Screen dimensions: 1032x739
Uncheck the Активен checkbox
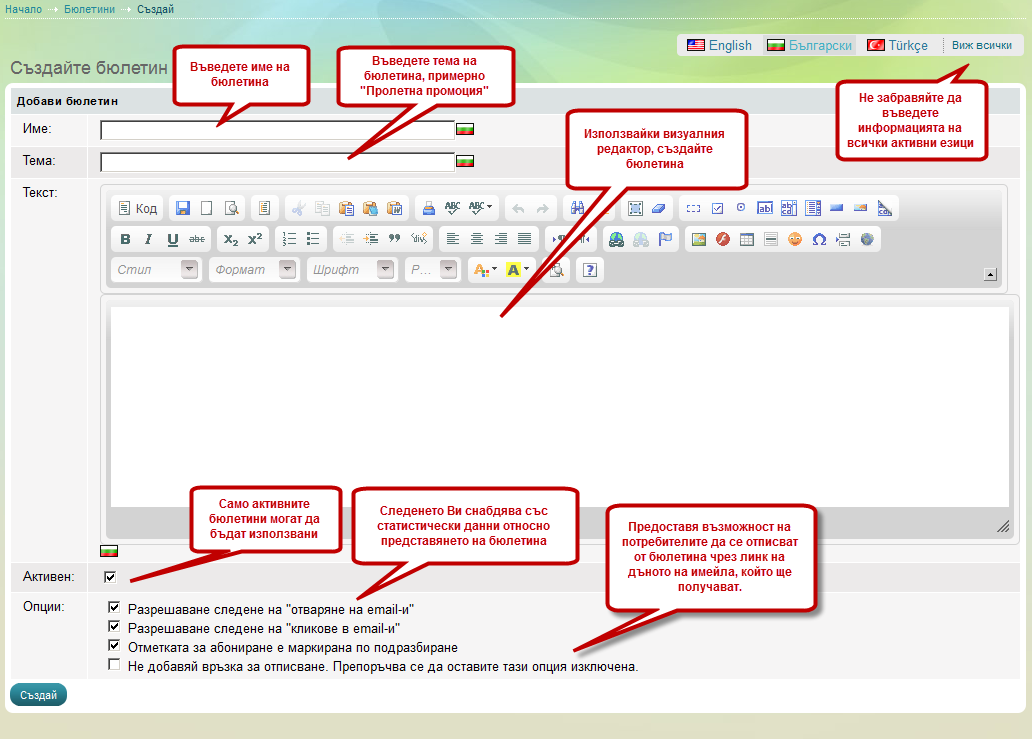[110, 576]
